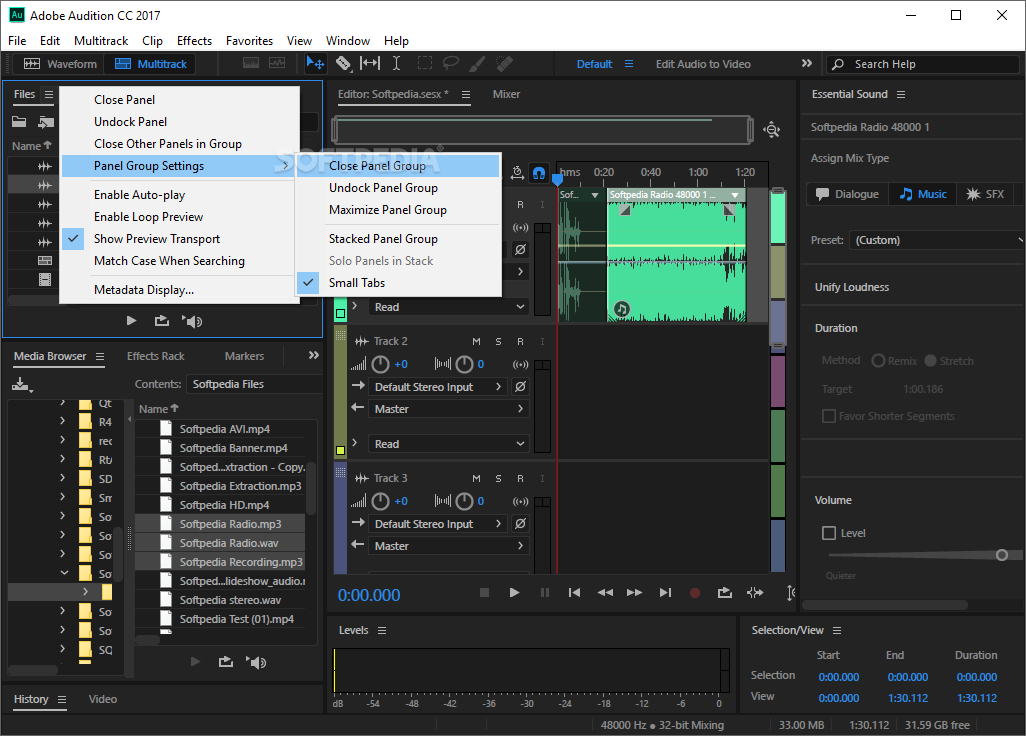Viewport: 1026px width, 736px height.
Task: Play preview in Files panel
Action: [x=131, y=321]
